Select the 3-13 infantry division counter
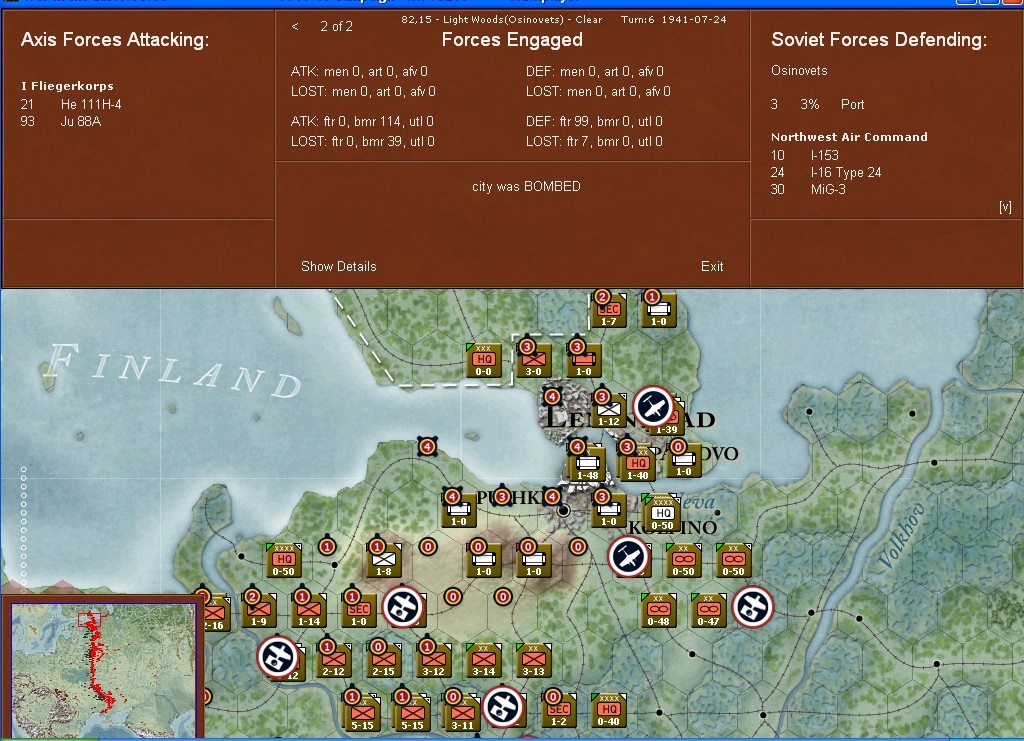1024x741 pixels. coord(534,661)
